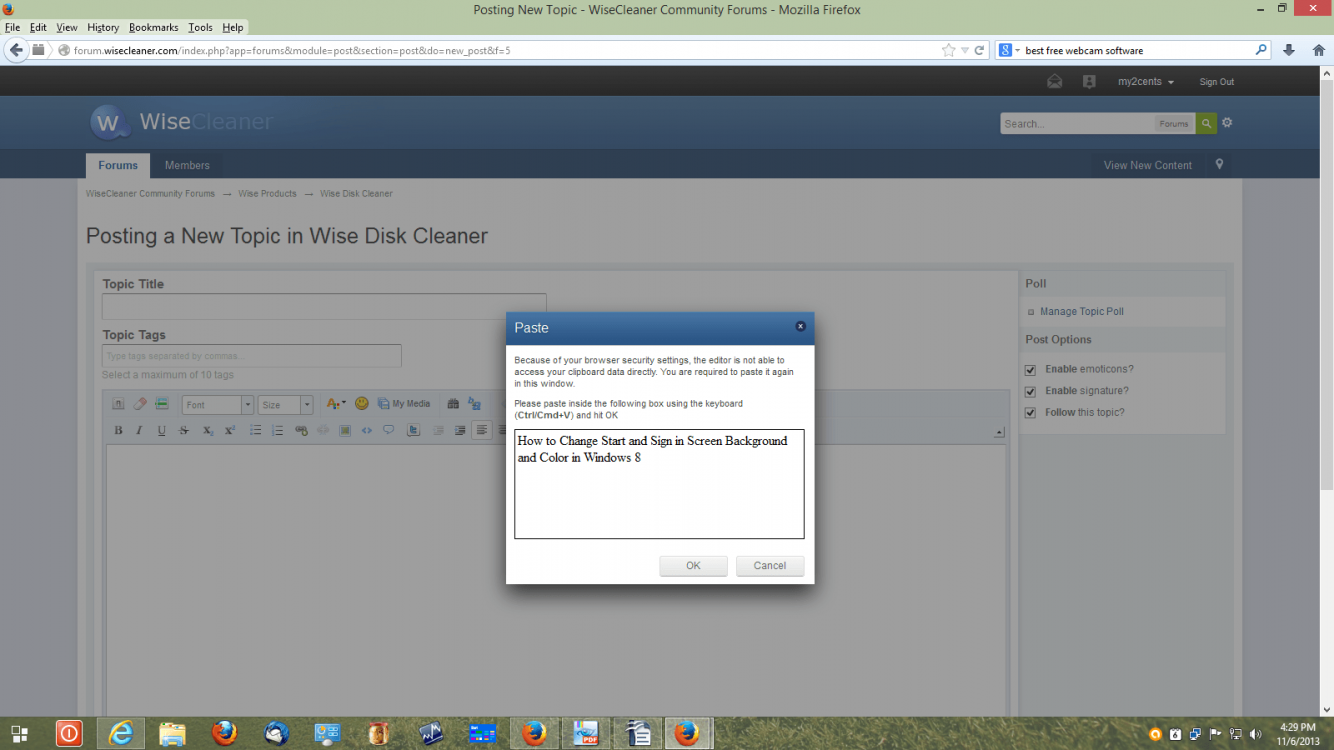Click the Sign Out link
The width and height of the screenshot is (1334, 750).
pos(1217,82)
